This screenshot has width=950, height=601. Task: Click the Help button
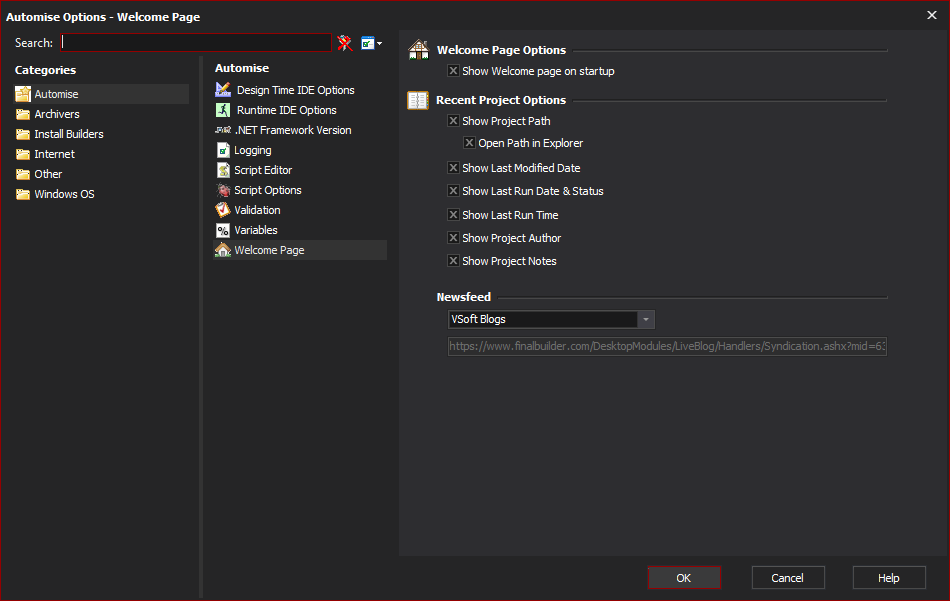point(889,577)
